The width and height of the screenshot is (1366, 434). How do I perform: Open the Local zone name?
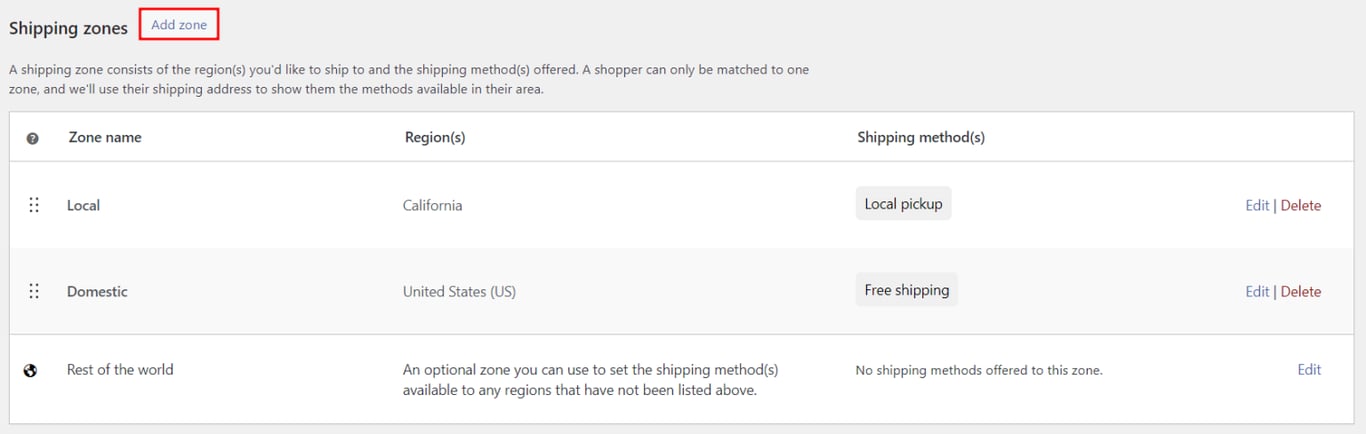click(84, 205)
